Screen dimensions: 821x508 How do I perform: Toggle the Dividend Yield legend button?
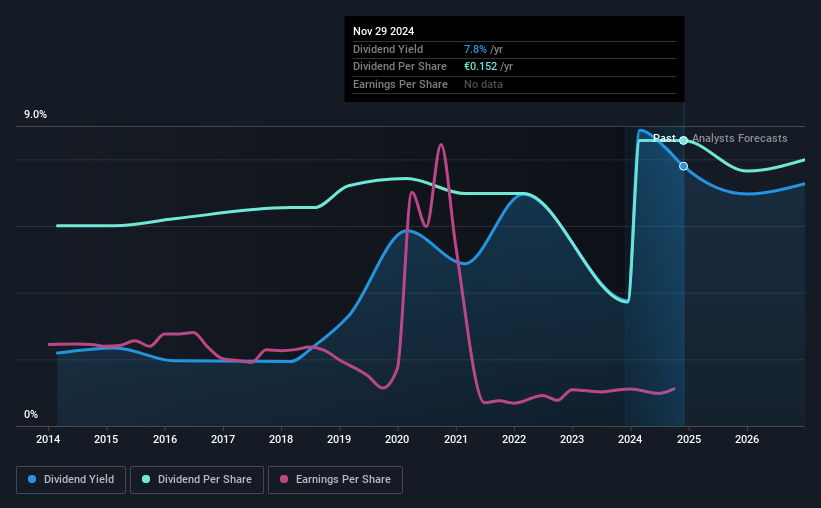pos(71,480)
